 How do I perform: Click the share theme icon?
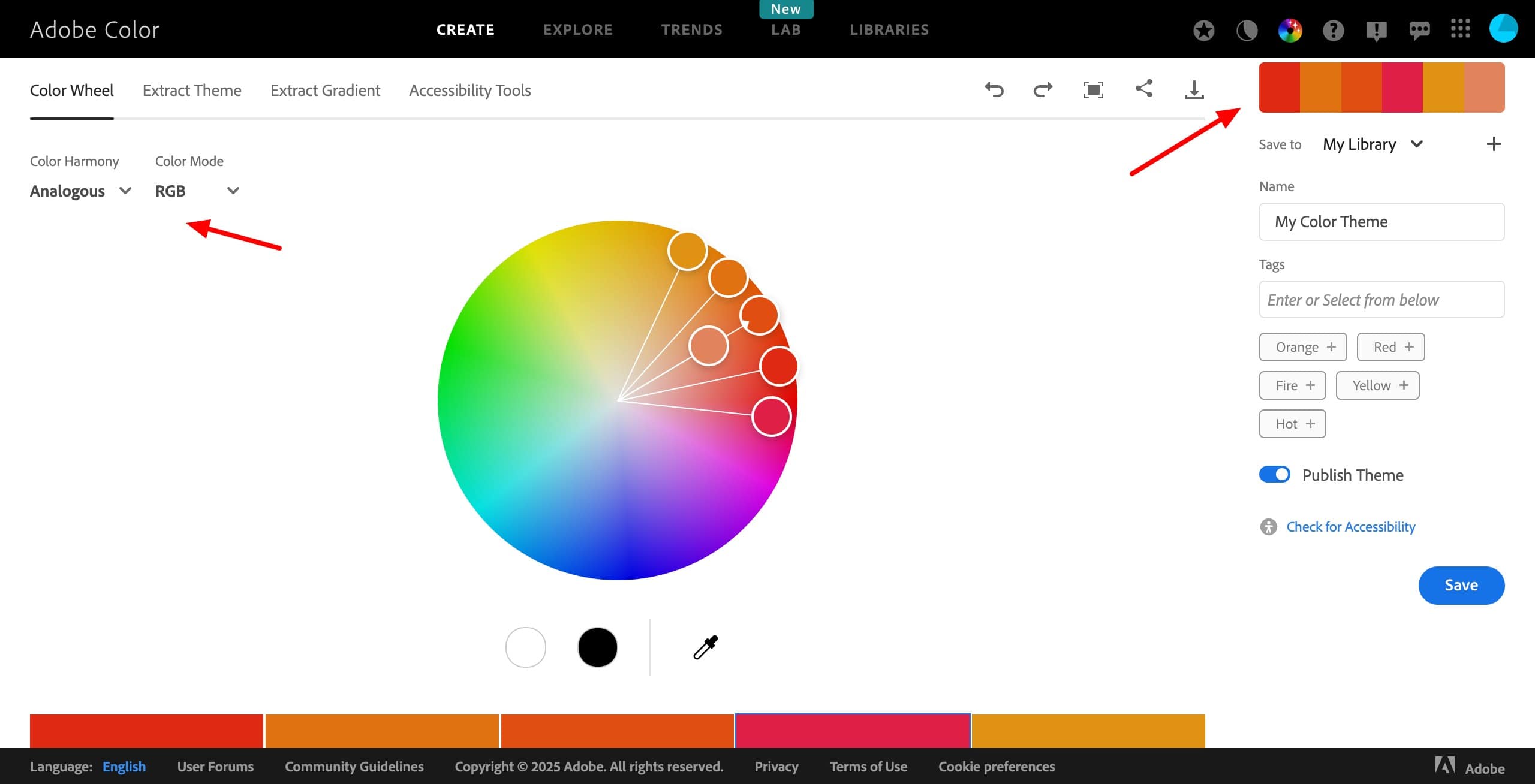[1144, 89]
